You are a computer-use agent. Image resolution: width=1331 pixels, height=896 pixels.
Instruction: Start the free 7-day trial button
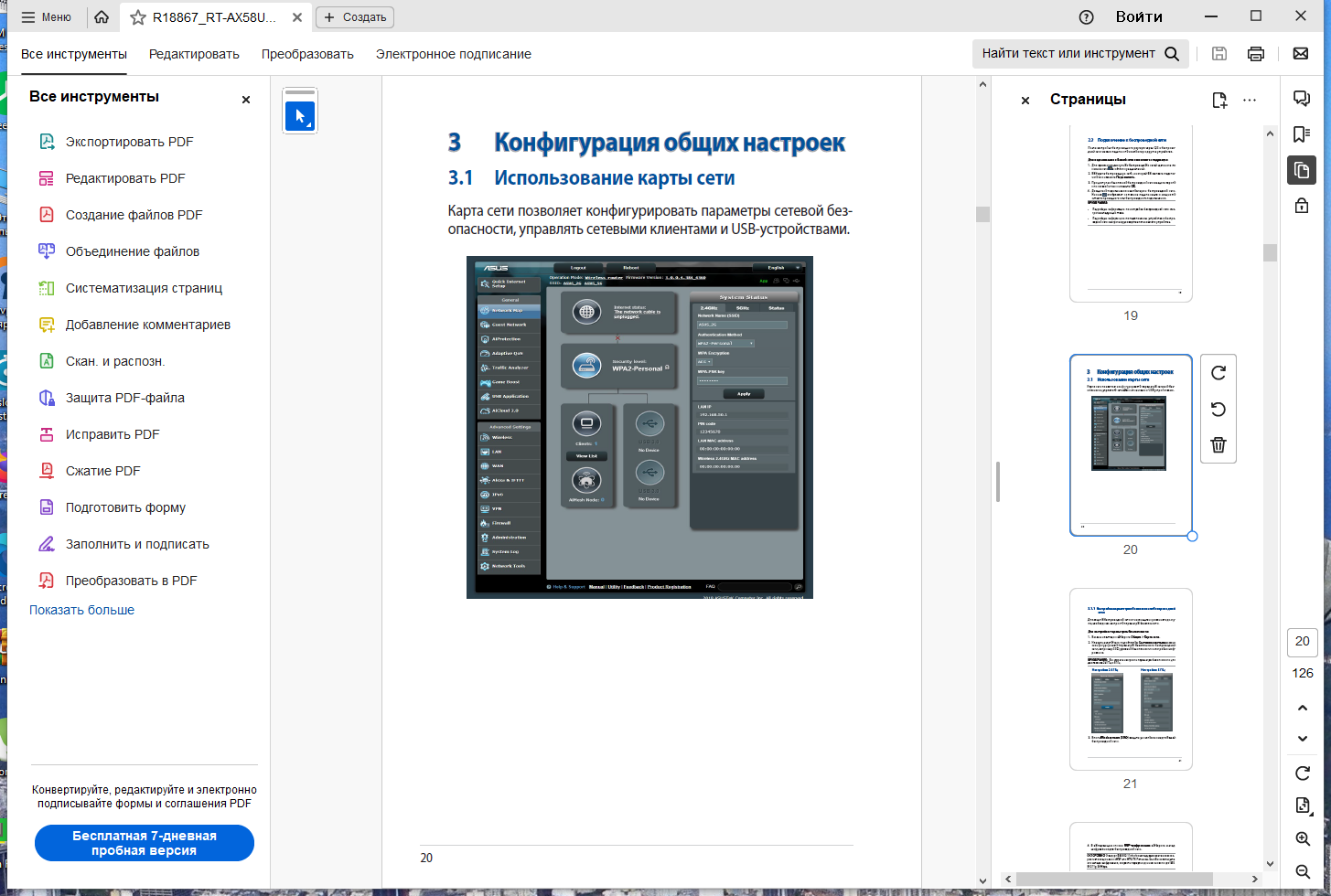(145, 843)
